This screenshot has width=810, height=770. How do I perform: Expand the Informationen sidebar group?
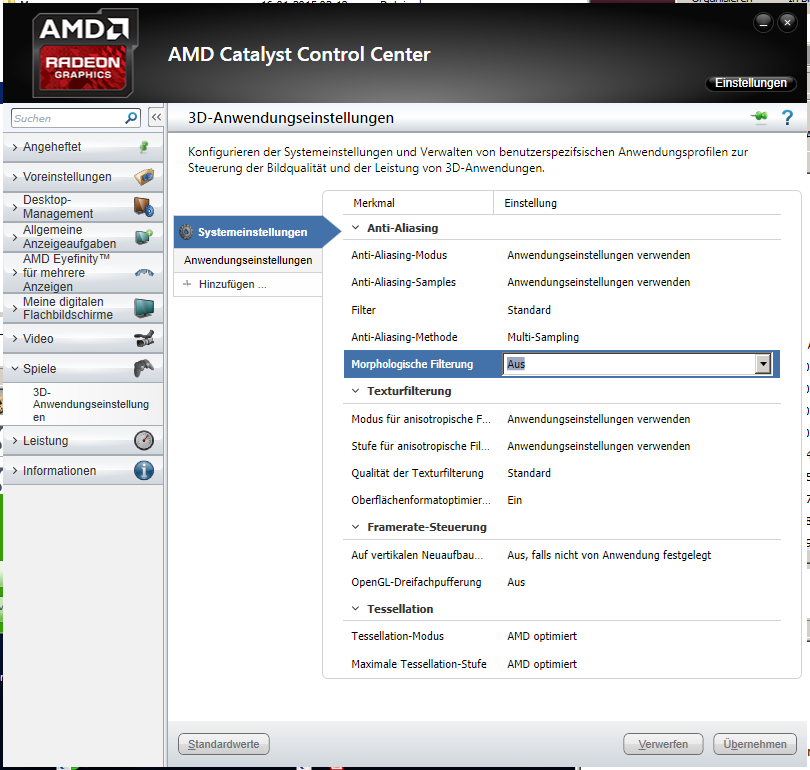tap(15, 471)
